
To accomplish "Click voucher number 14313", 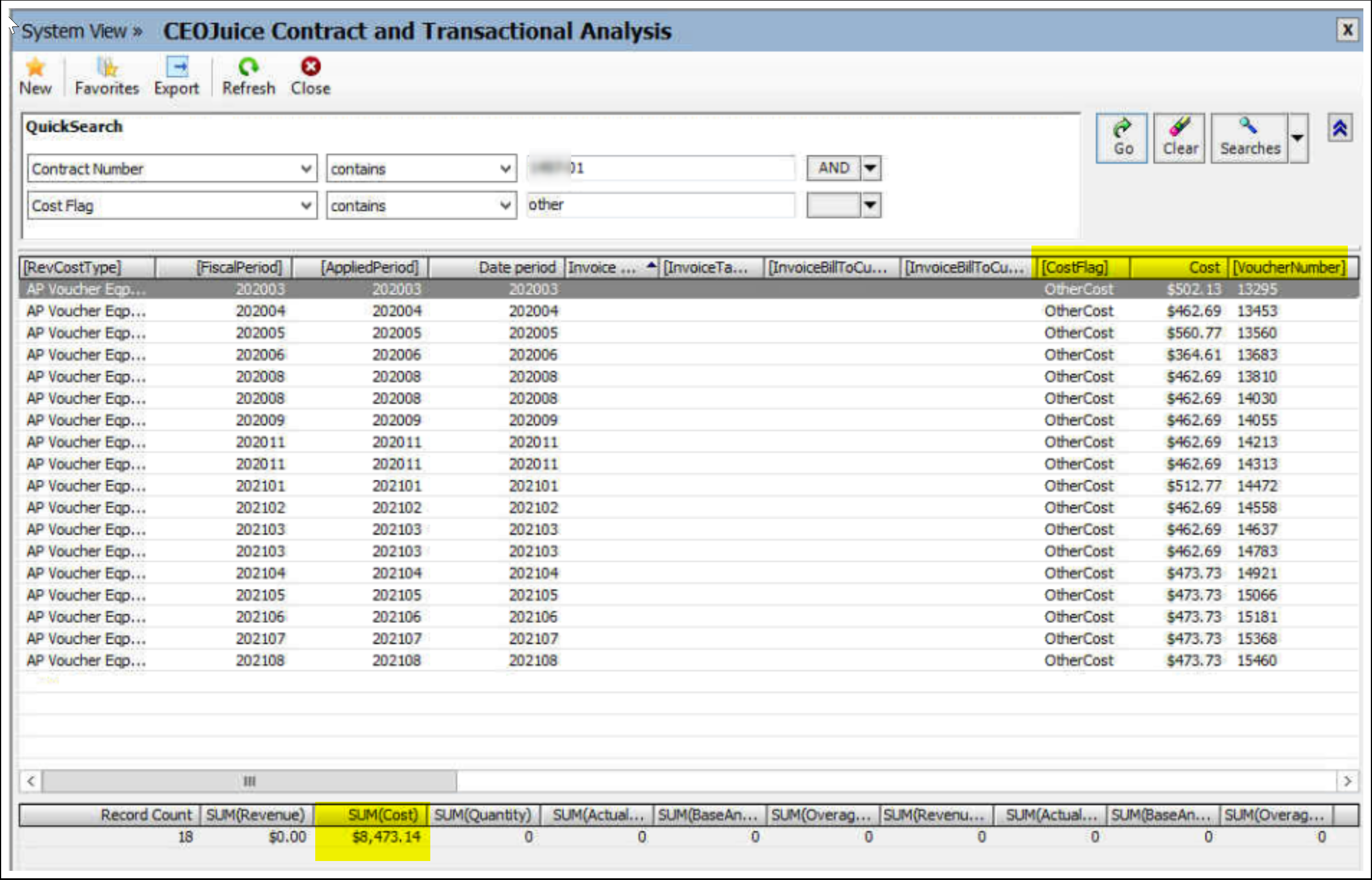I will click(1257, 464).
